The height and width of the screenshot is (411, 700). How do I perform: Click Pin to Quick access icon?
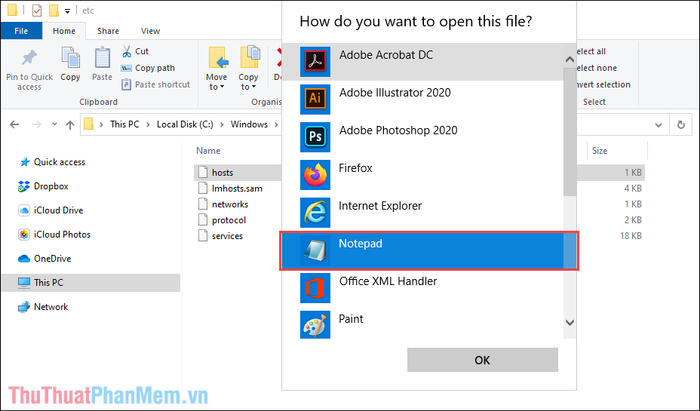click(x=29, y=58)
